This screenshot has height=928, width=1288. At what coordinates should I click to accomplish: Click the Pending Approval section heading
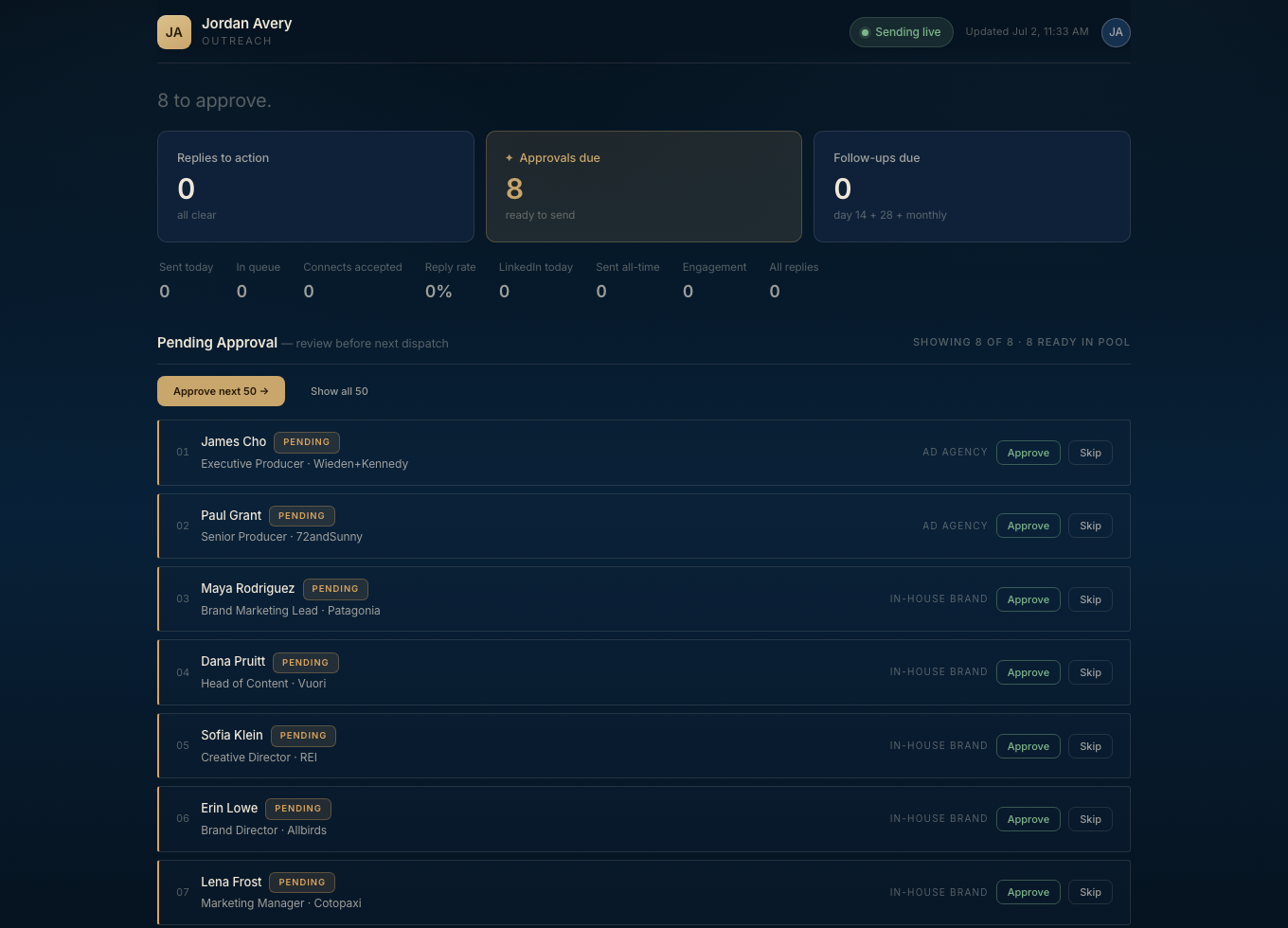click(217, 343)
